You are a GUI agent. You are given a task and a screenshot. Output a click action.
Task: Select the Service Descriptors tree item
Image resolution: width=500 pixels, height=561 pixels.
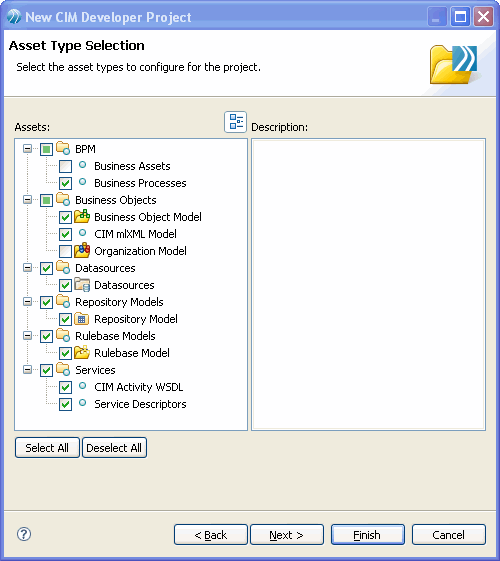(140, 404)
